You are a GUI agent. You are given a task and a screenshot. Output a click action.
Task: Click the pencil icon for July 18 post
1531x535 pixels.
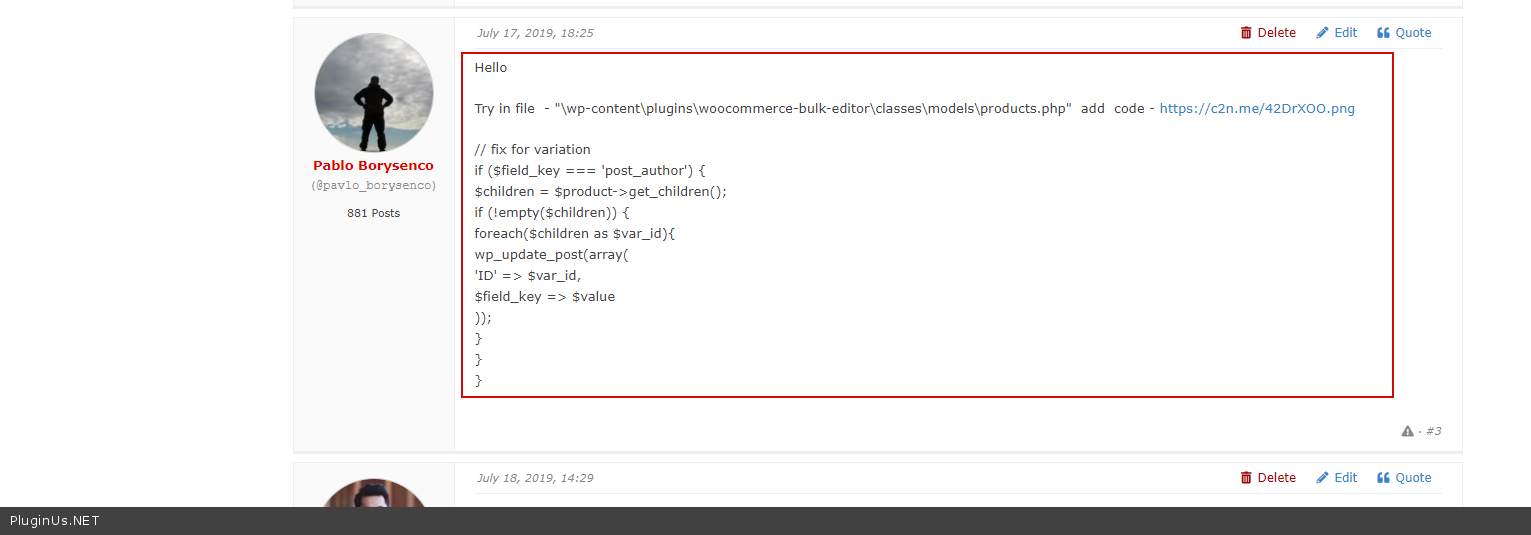1322,478
